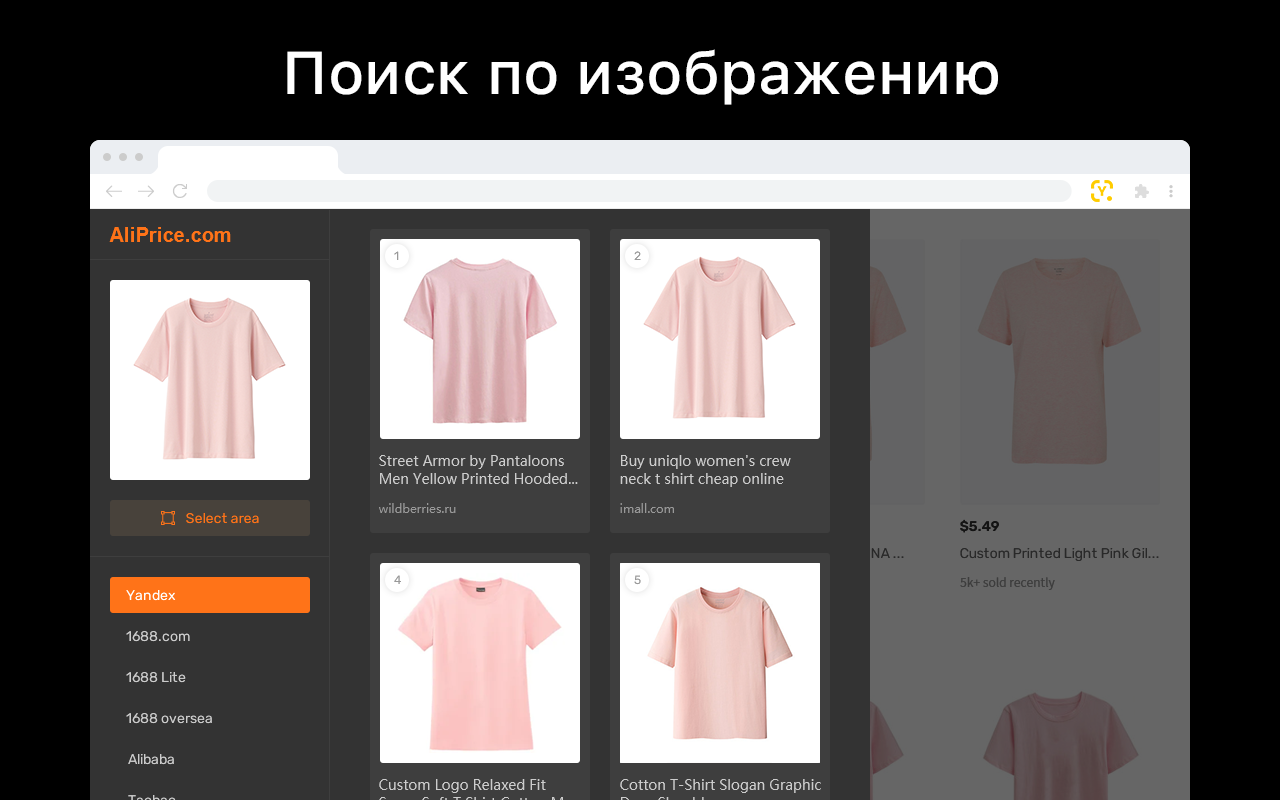Open result 2 pink t-shirt image
This screenshot has width=1280, height=800.
pyautogui.click(x=720, y=339)
